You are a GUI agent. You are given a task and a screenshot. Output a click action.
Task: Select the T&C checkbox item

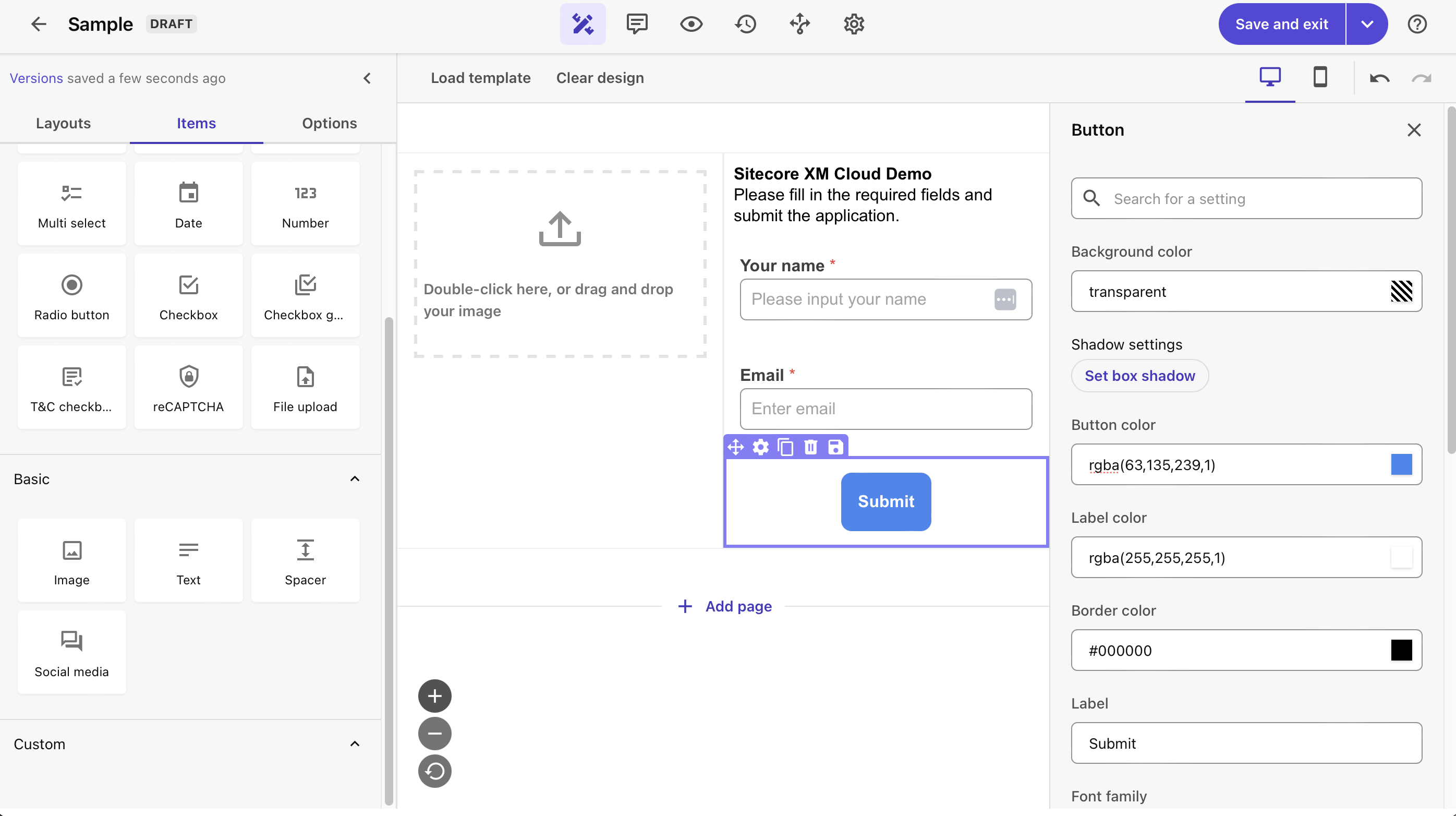click(72, 387)
